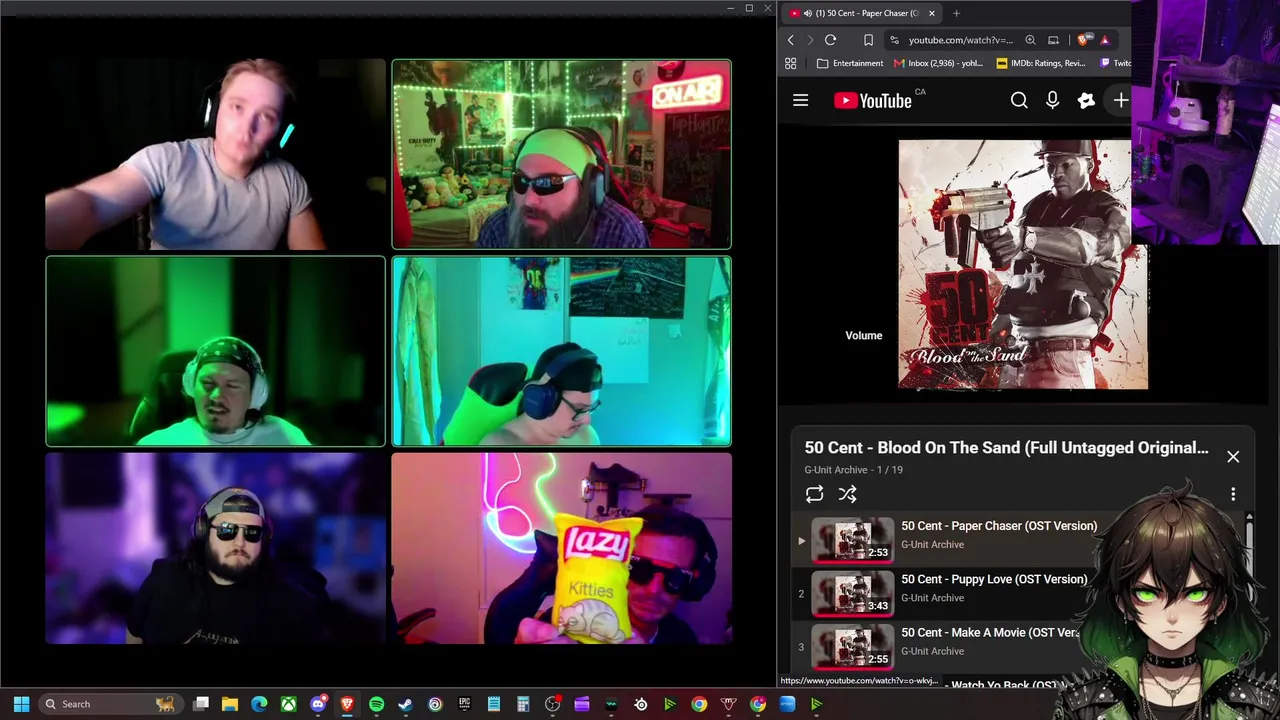Toggle playlist loop
Image resolution: width=1280 pixels, height=720 pixels.
(x=814, y=494)
